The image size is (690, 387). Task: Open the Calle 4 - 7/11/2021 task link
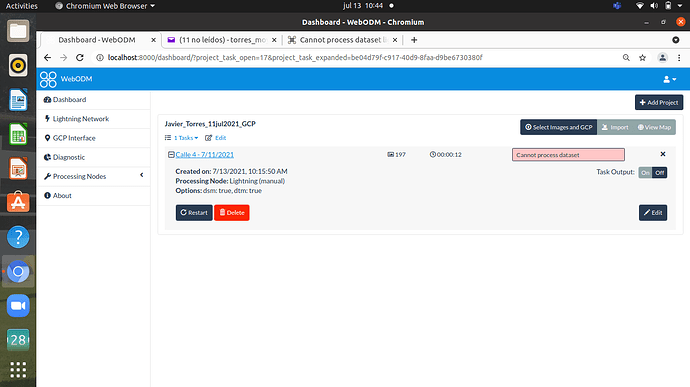pyautogui.click(x=205, y=155)
